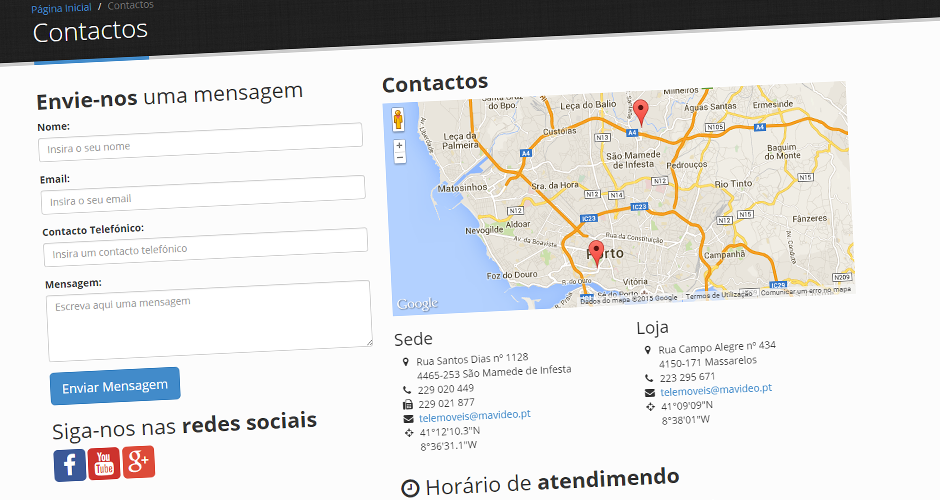Click Loja coordinate 41°09'09"N

(687, 406)
